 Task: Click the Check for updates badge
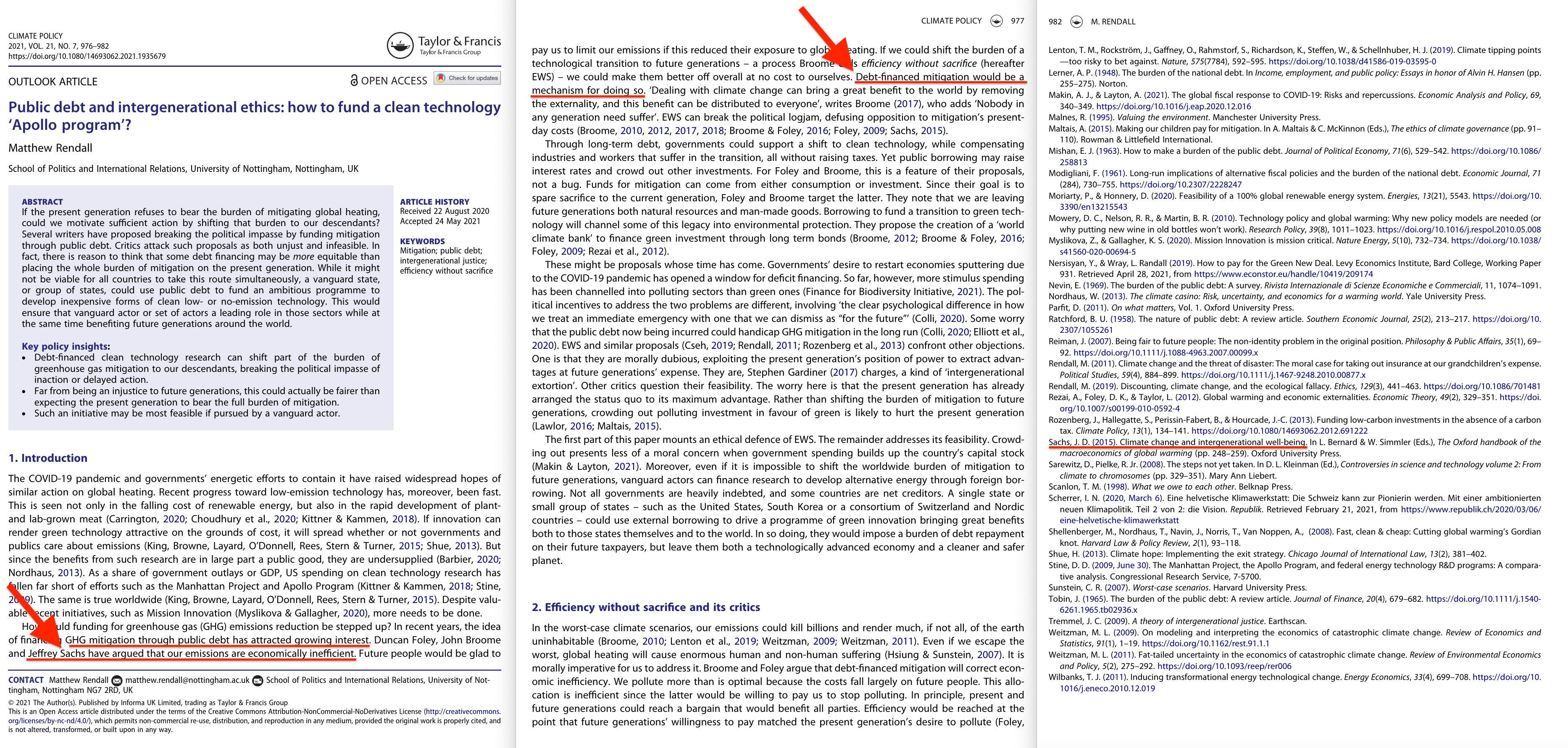tap(467, 78)
